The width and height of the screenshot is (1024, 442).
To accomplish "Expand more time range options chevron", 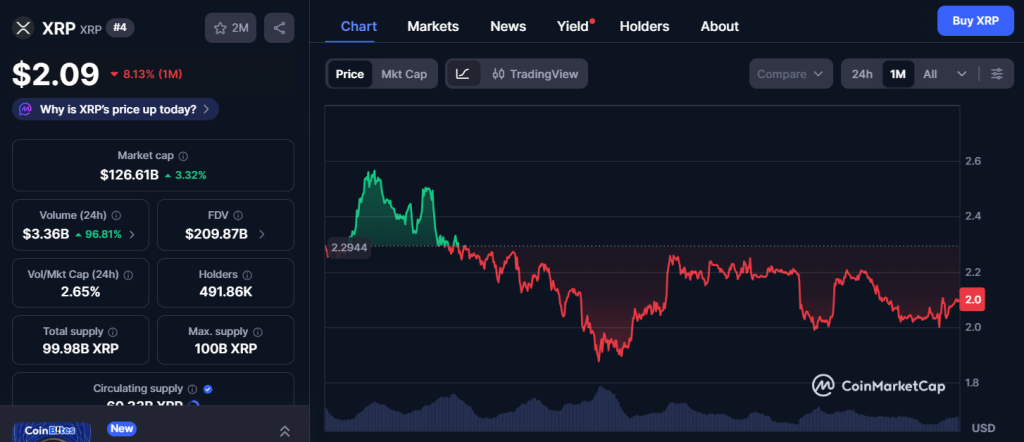I will [x=961, y=74].
